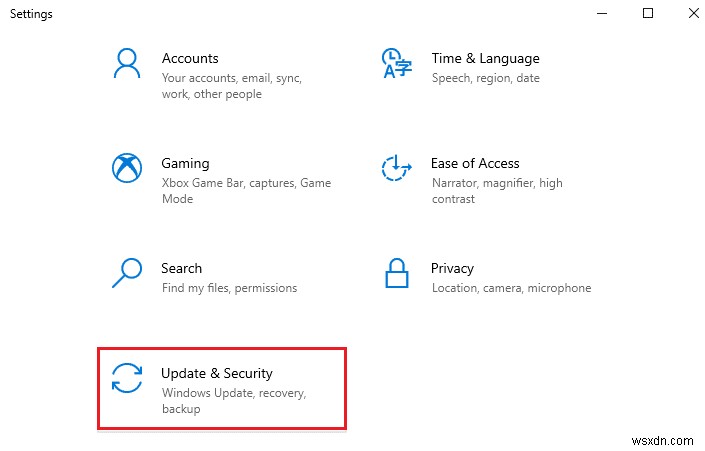Open the Update & Security title

(x=216, y=373)
